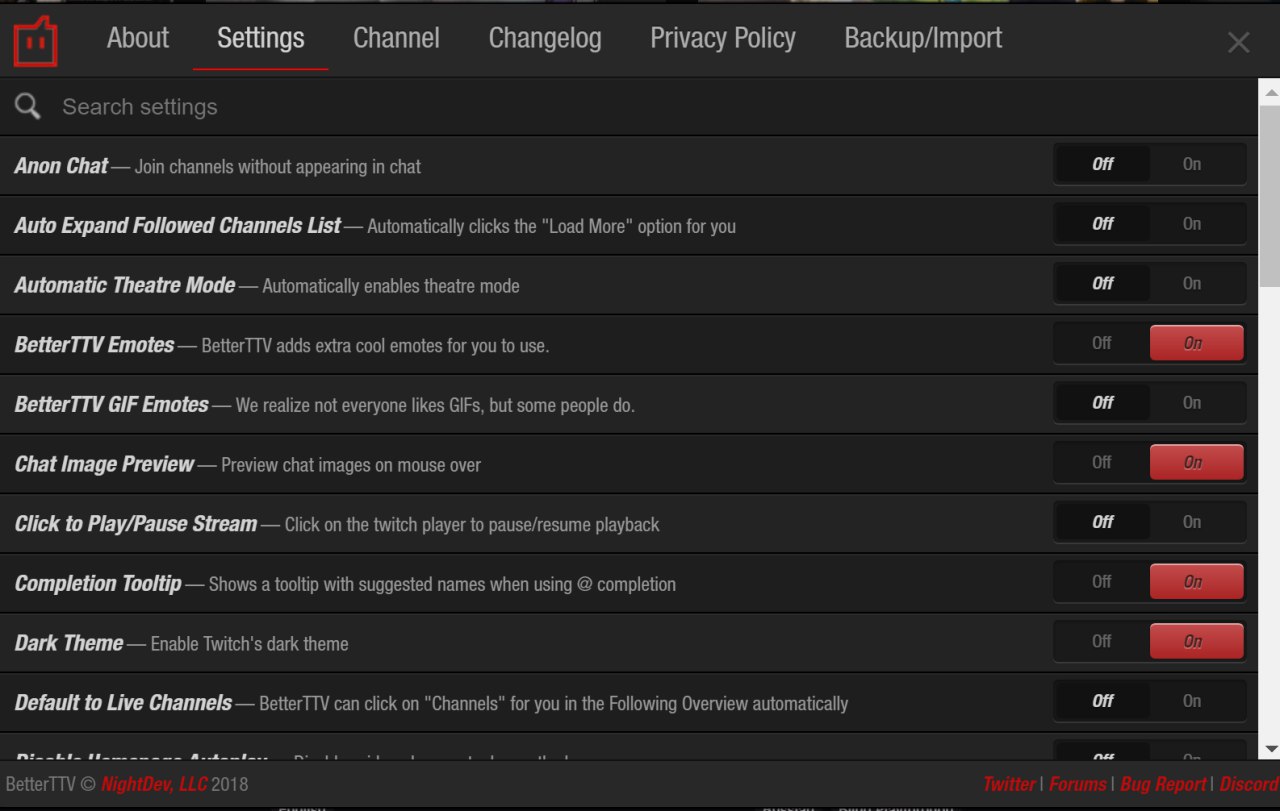Click On for BetterTTV Emotes
The image size is (1280, 811).
(x=1196, y=343)
